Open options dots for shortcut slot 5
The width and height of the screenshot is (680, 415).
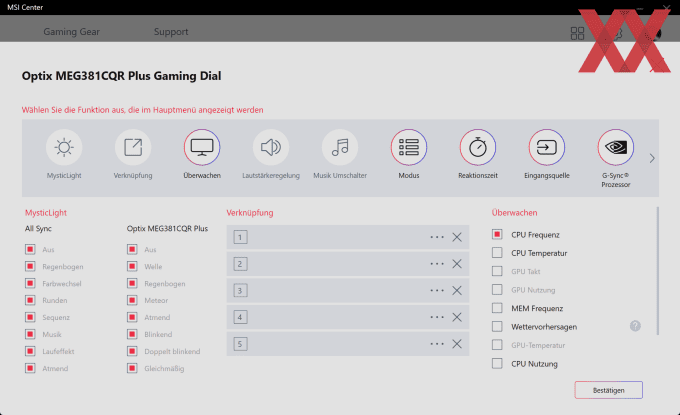pyautogui.click(x=437, y=344)
